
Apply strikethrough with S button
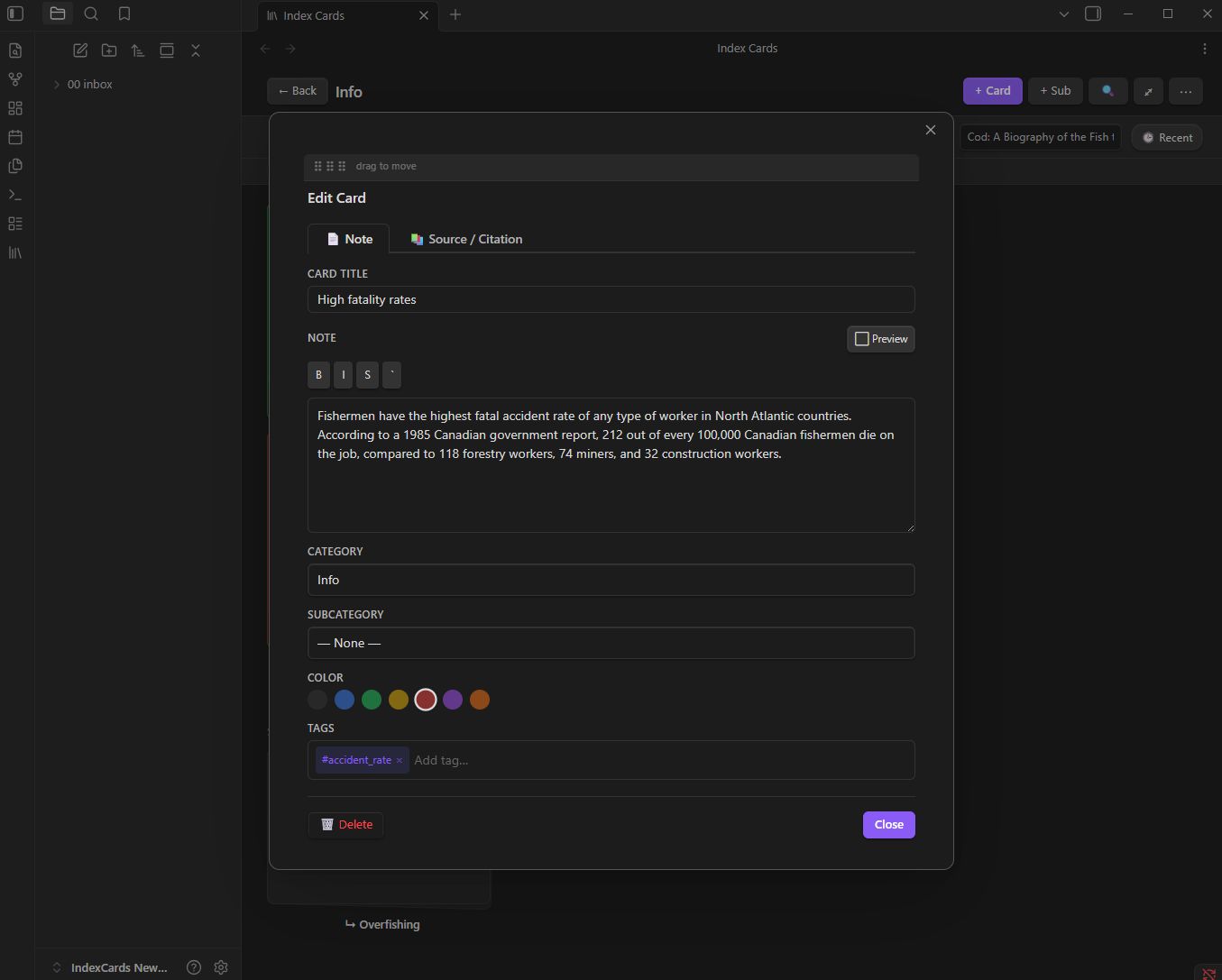[367, 375]
